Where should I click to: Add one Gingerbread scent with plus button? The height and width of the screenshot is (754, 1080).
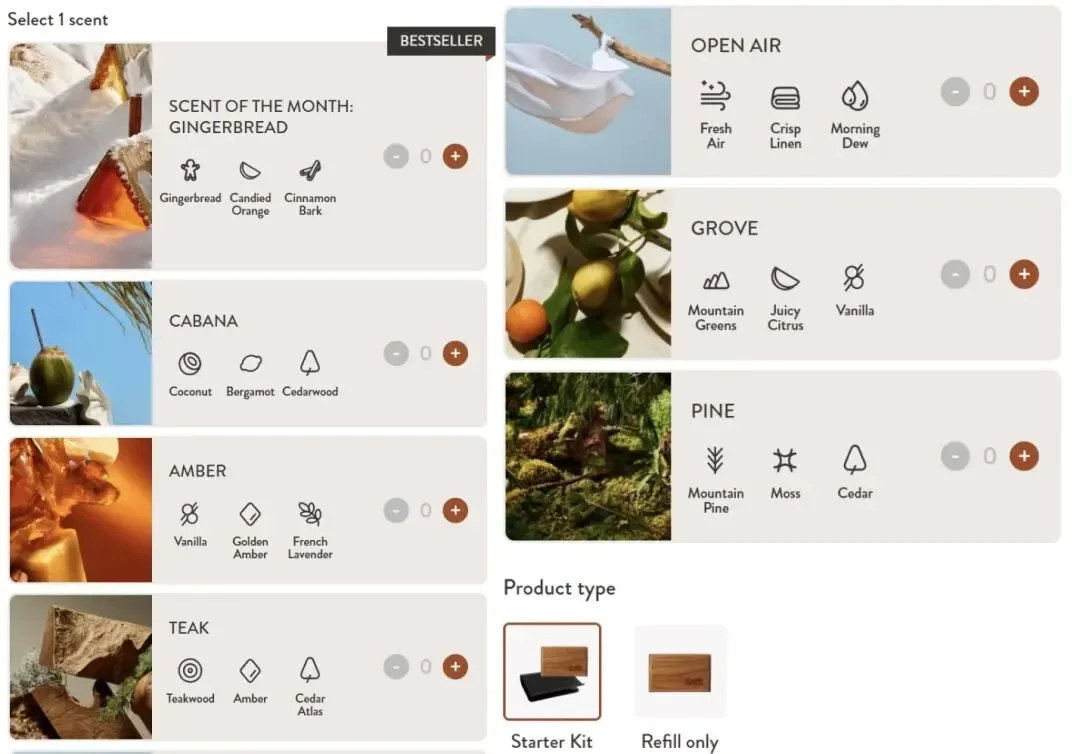[455, 156]
